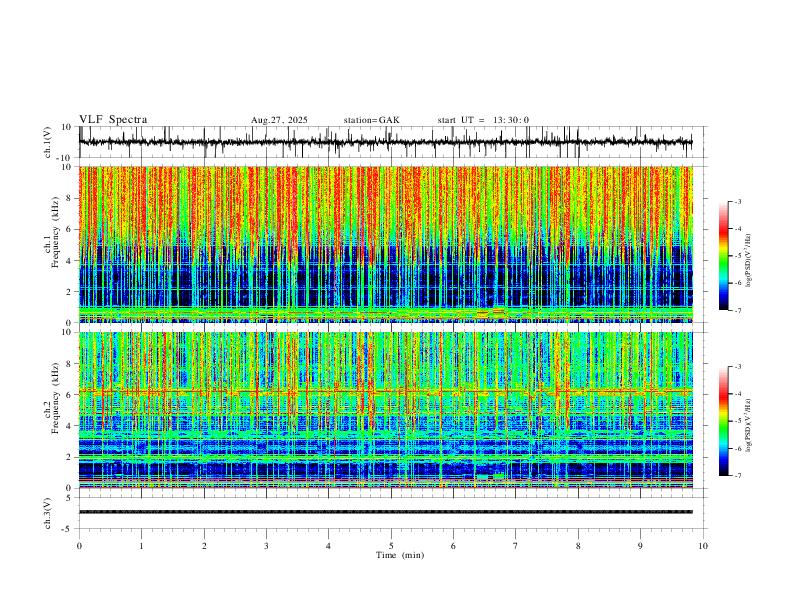This screenshot has width=792, height=612.
Task: Click the 'ch.1(V)' waveform axis label
Action: click(48, 142)
